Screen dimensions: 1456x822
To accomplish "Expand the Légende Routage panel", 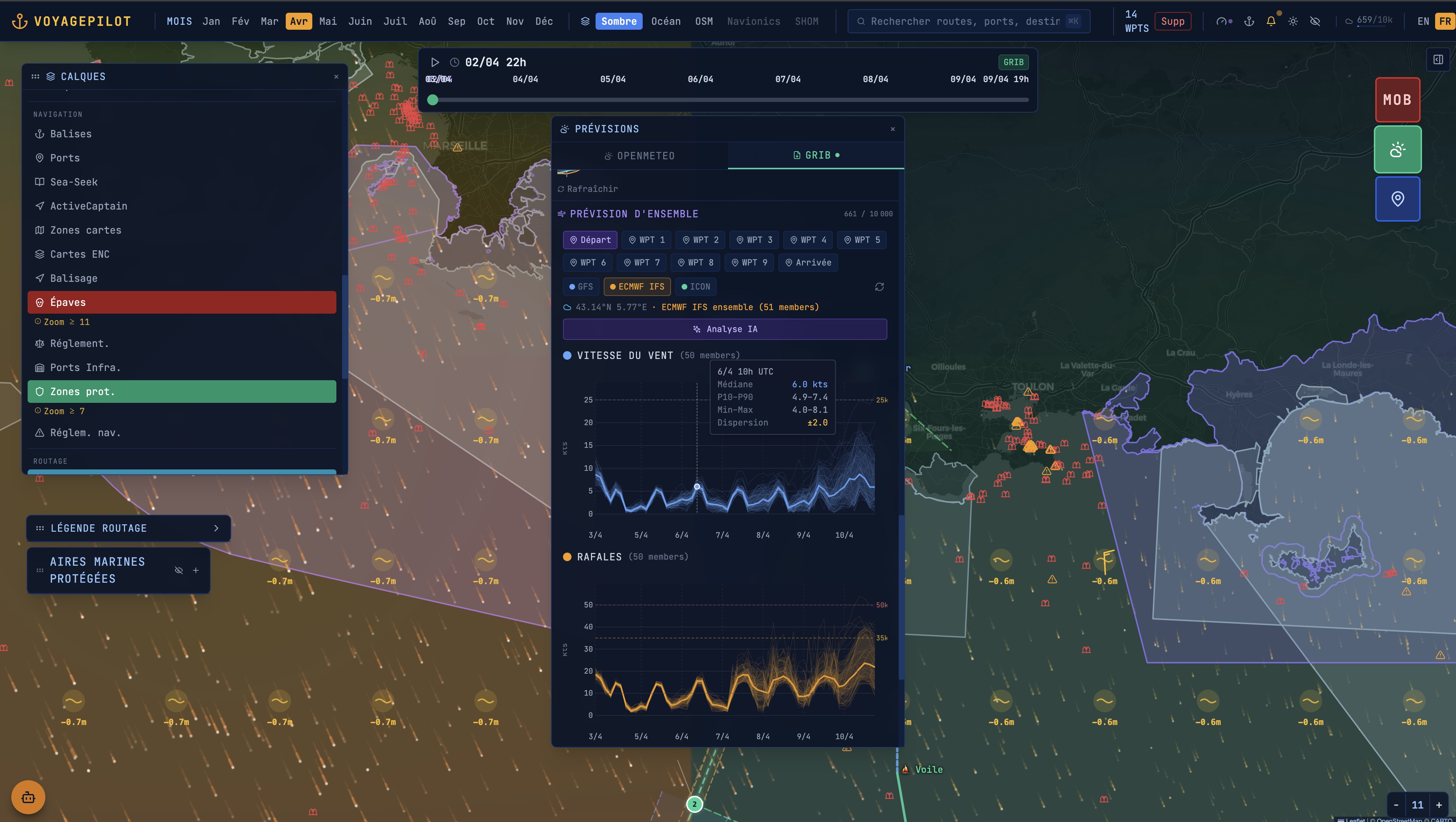I will click(216, 528).
